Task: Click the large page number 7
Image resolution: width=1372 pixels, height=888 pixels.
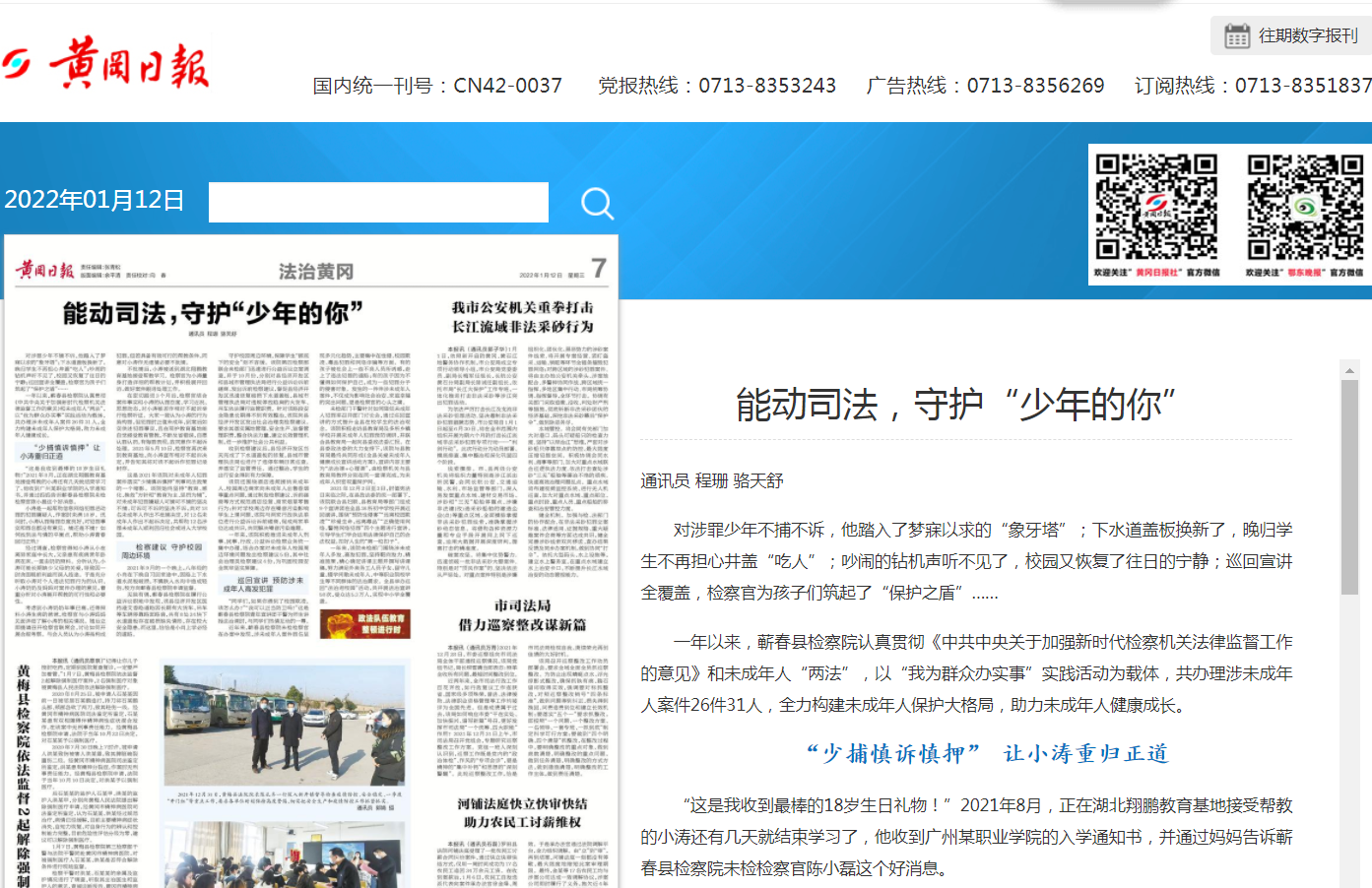Action: tap(599, 268)
